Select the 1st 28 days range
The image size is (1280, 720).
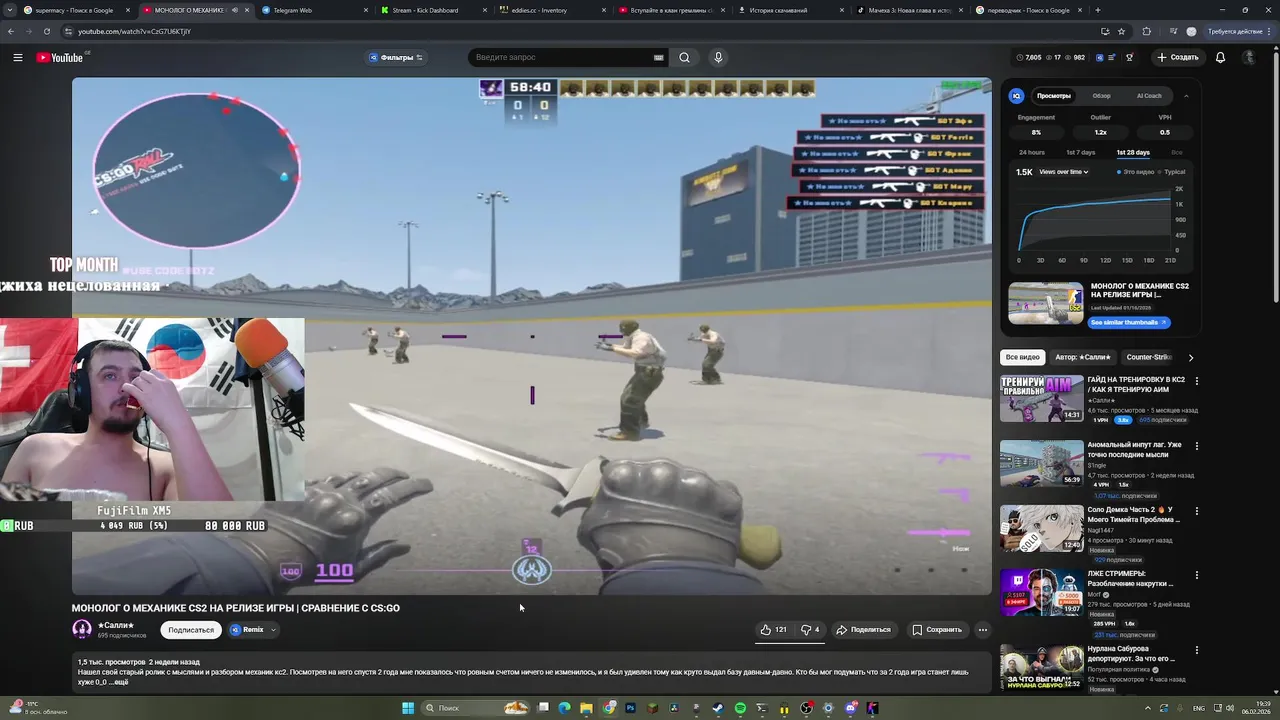tap(1133, 152)
